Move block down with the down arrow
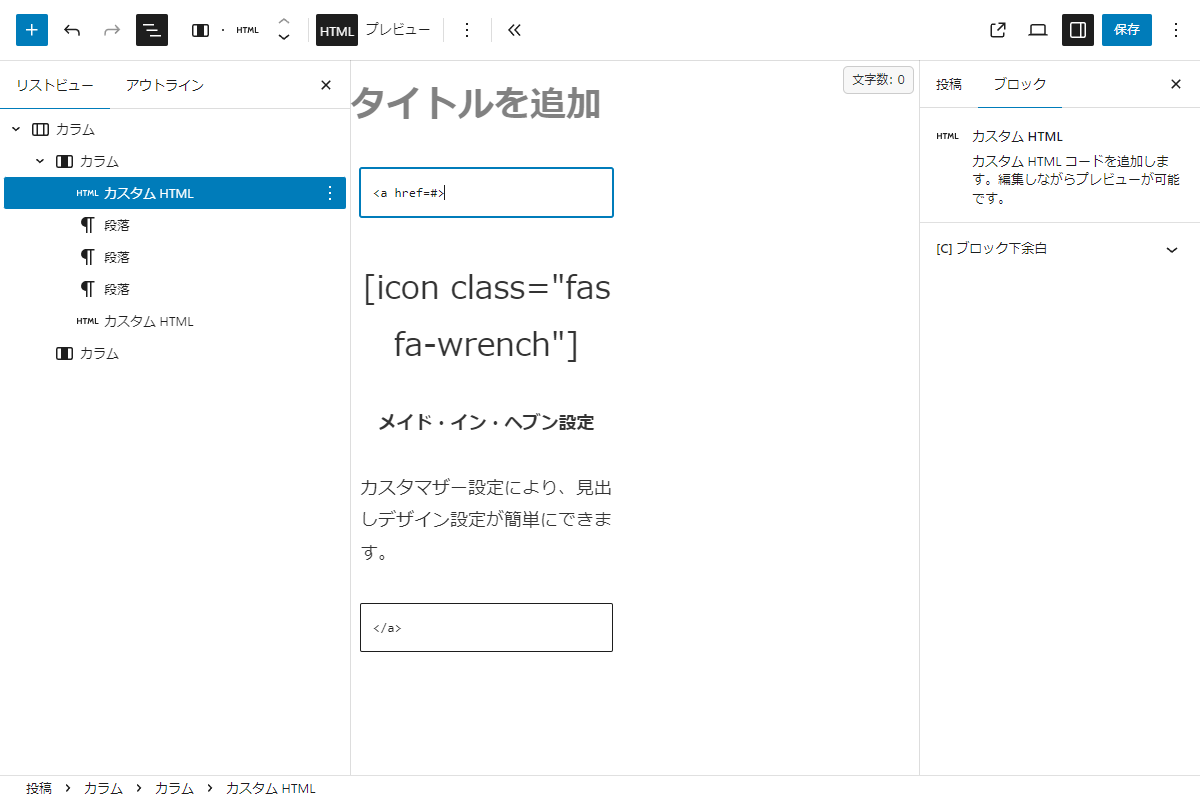 (284, 39)
